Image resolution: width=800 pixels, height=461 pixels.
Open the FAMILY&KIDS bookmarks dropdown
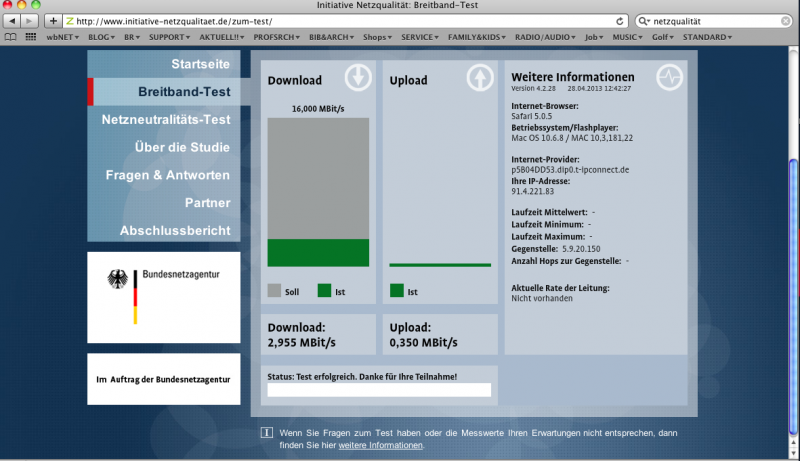tap(477, 37)
